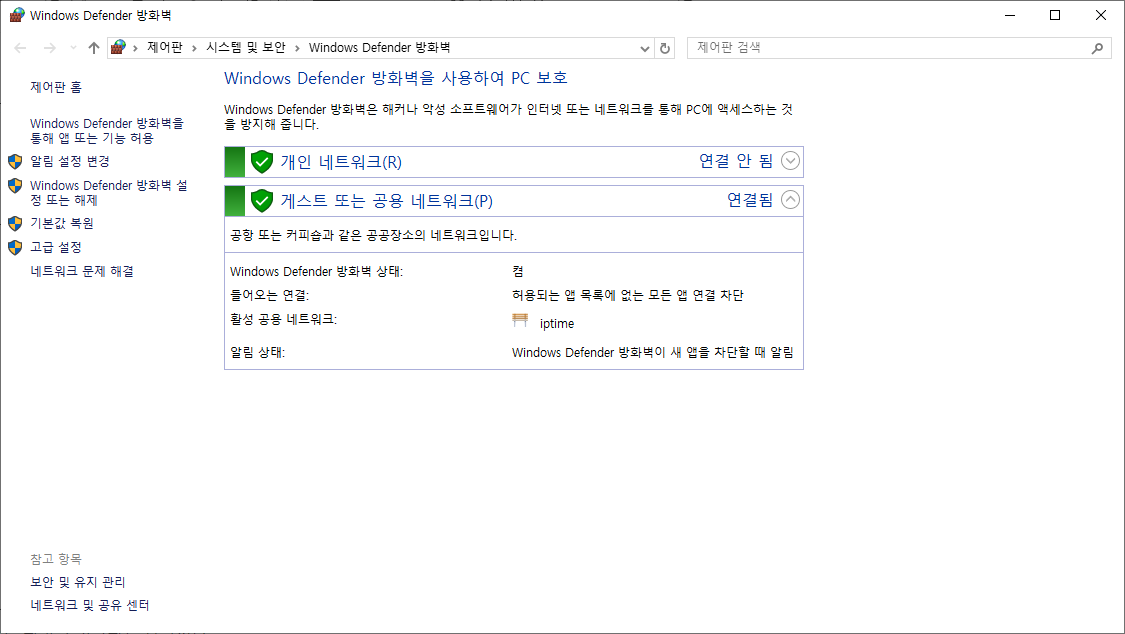Expand the 개인 네트워크 section chevron
Screen dimensions: 1125x634
[790, 161]
